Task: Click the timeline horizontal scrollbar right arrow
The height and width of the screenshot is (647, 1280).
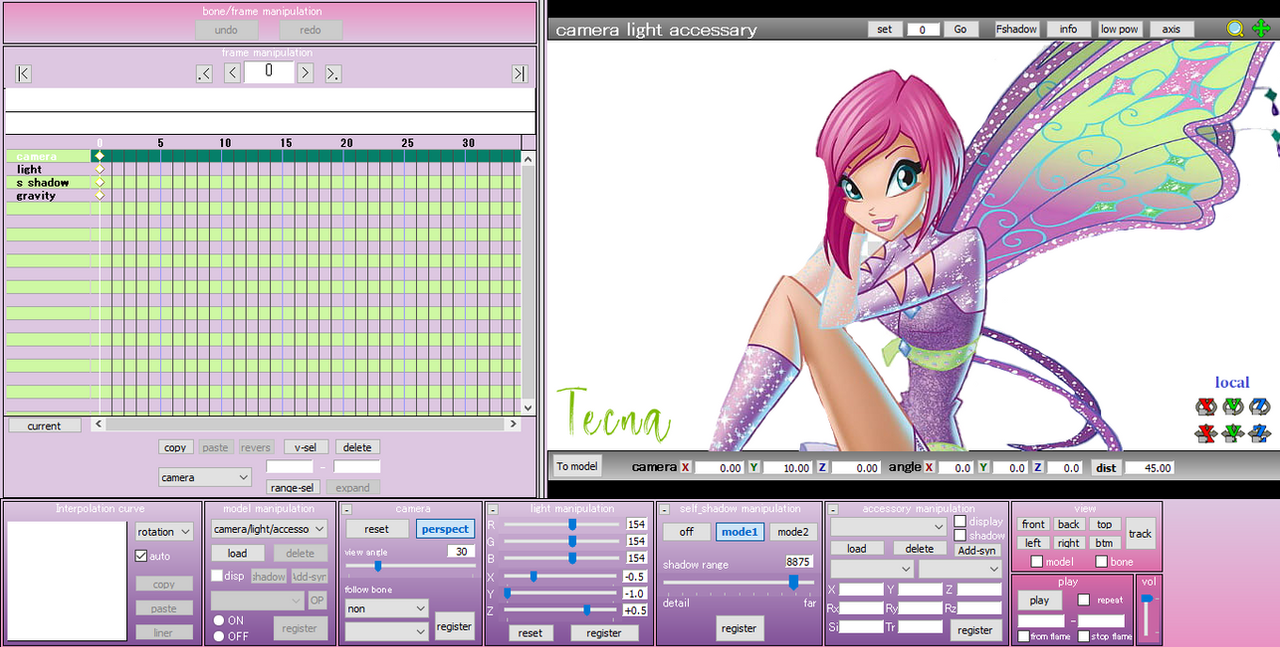Action: click(x=516, y=425)
